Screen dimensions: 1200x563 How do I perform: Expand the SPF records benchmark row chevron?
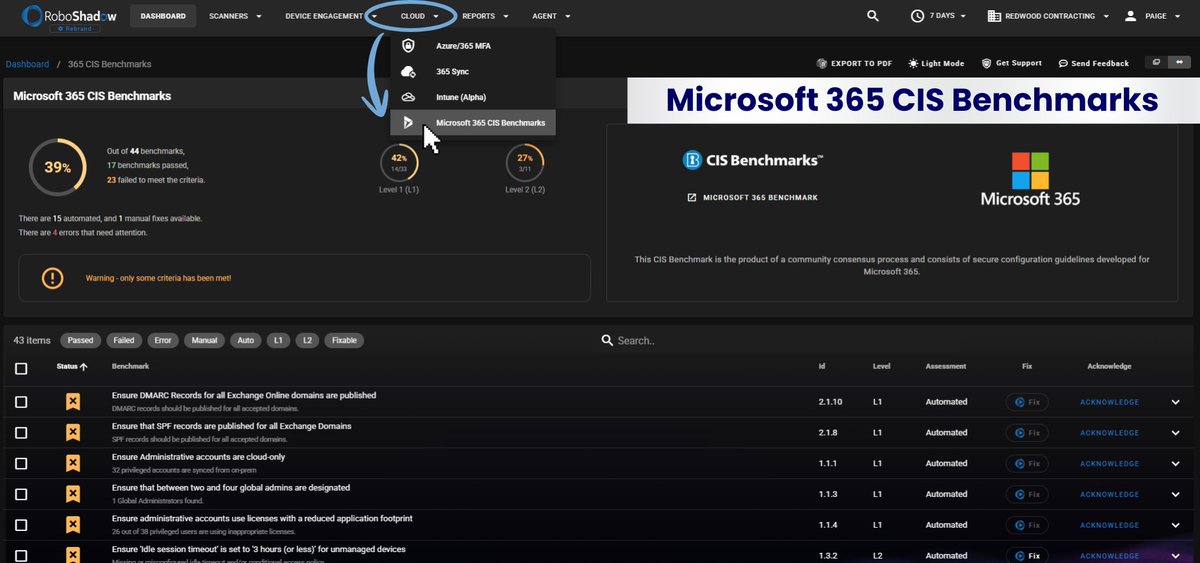coord(1176,433)
